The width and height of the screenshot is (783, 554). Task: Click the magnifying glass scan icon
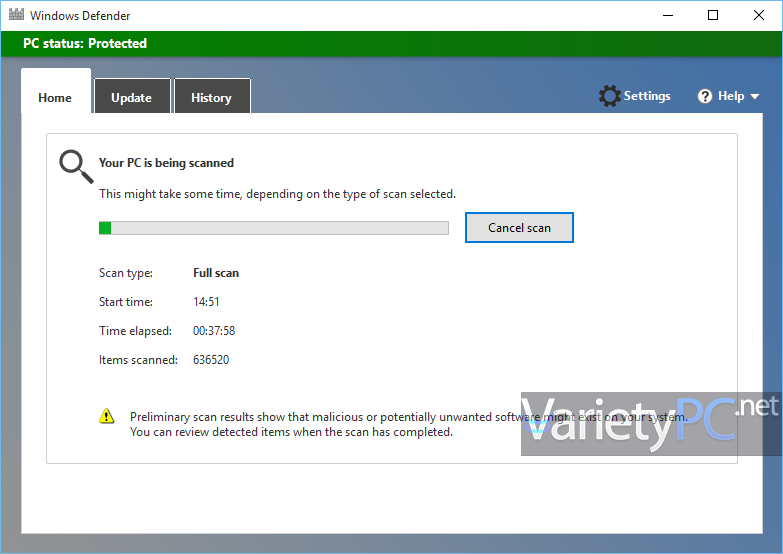coord(76,166)
